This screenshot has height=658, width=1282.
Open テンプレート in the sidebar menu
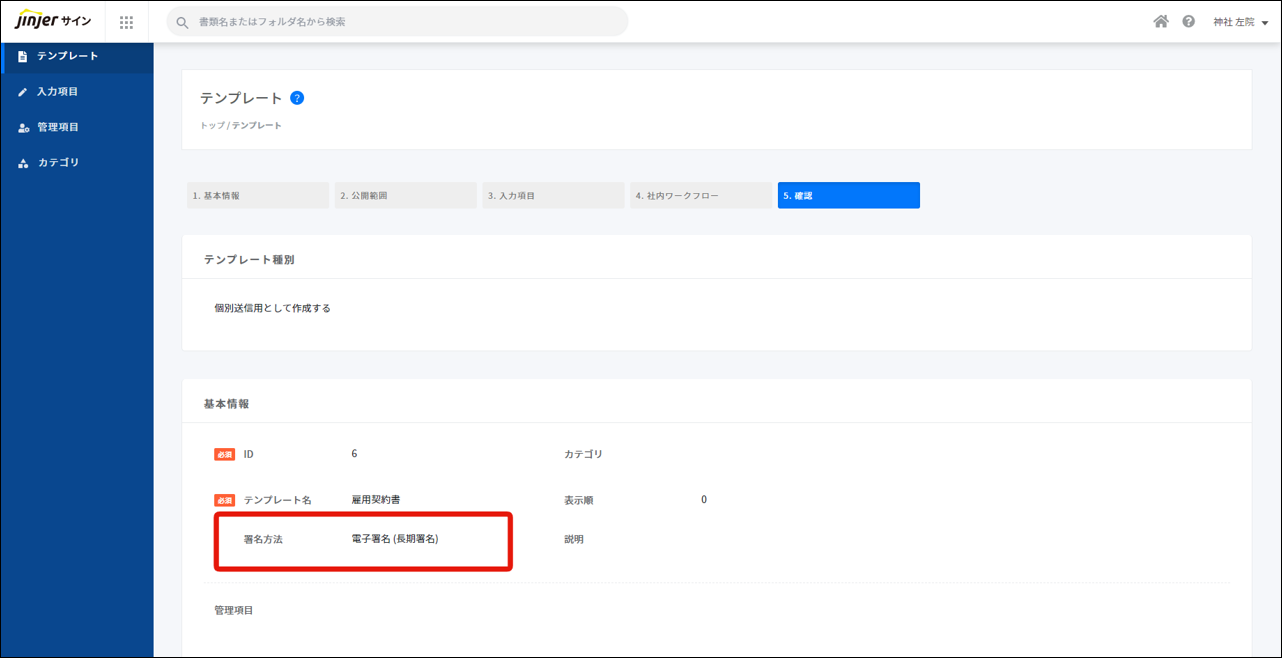(67, 56)
